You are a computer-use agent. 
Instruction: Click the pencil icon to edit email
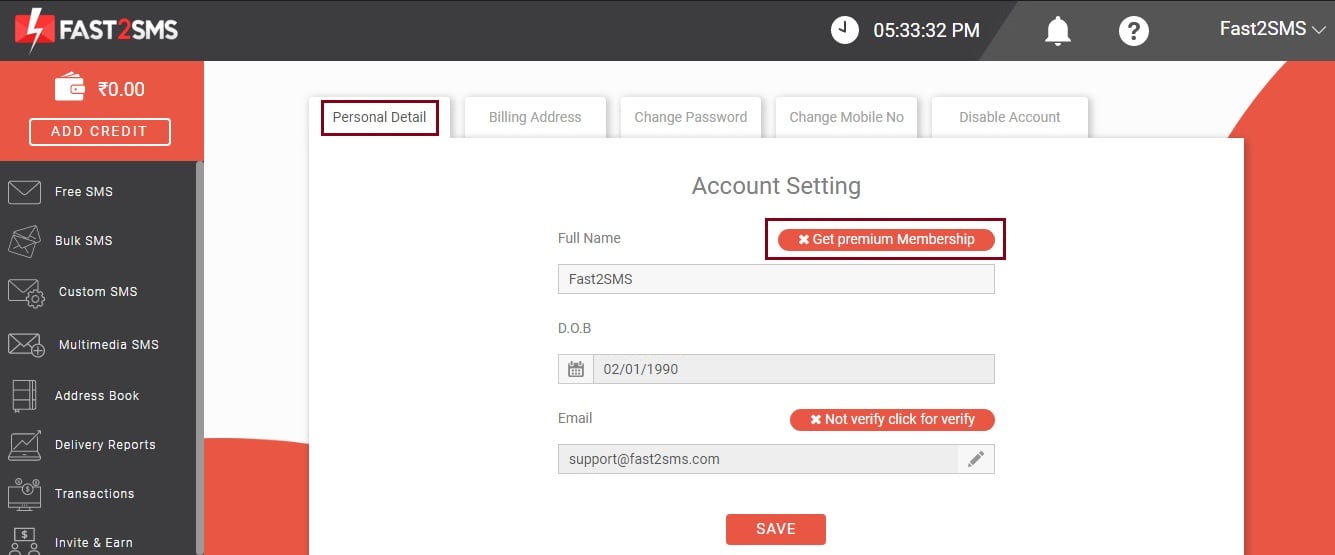click(x=976, y=459)
